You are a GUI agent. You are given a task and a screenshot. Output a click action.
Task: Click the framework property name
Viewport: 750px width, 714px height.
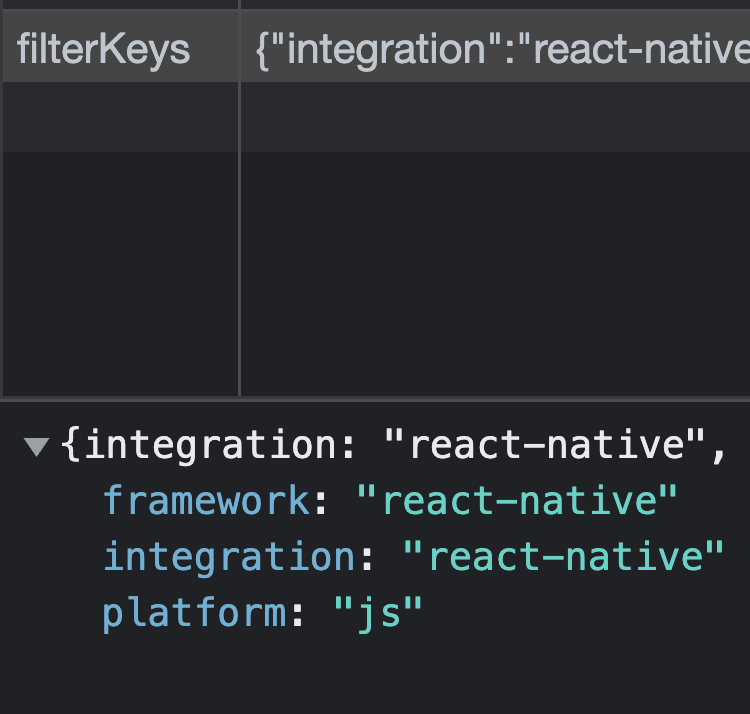click(207, 501)
